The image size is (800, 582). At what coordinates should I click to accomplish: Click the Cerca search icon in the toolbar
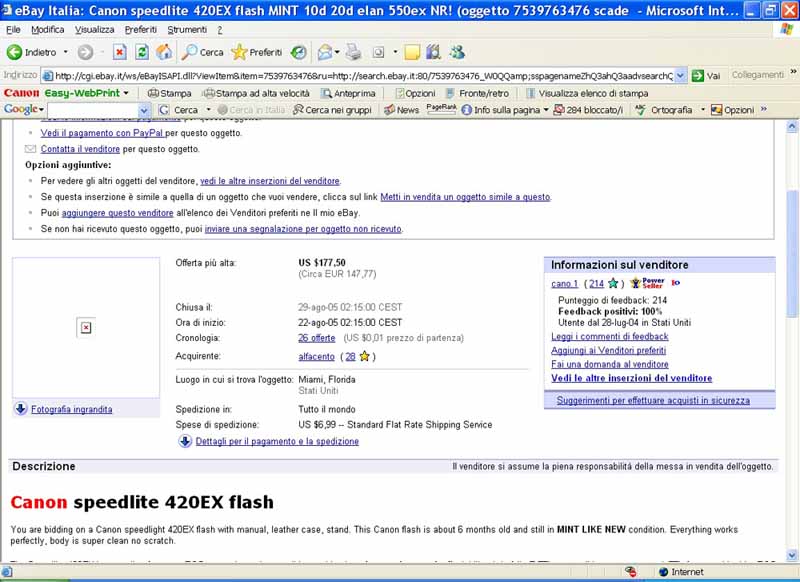[x=190, y=52]
